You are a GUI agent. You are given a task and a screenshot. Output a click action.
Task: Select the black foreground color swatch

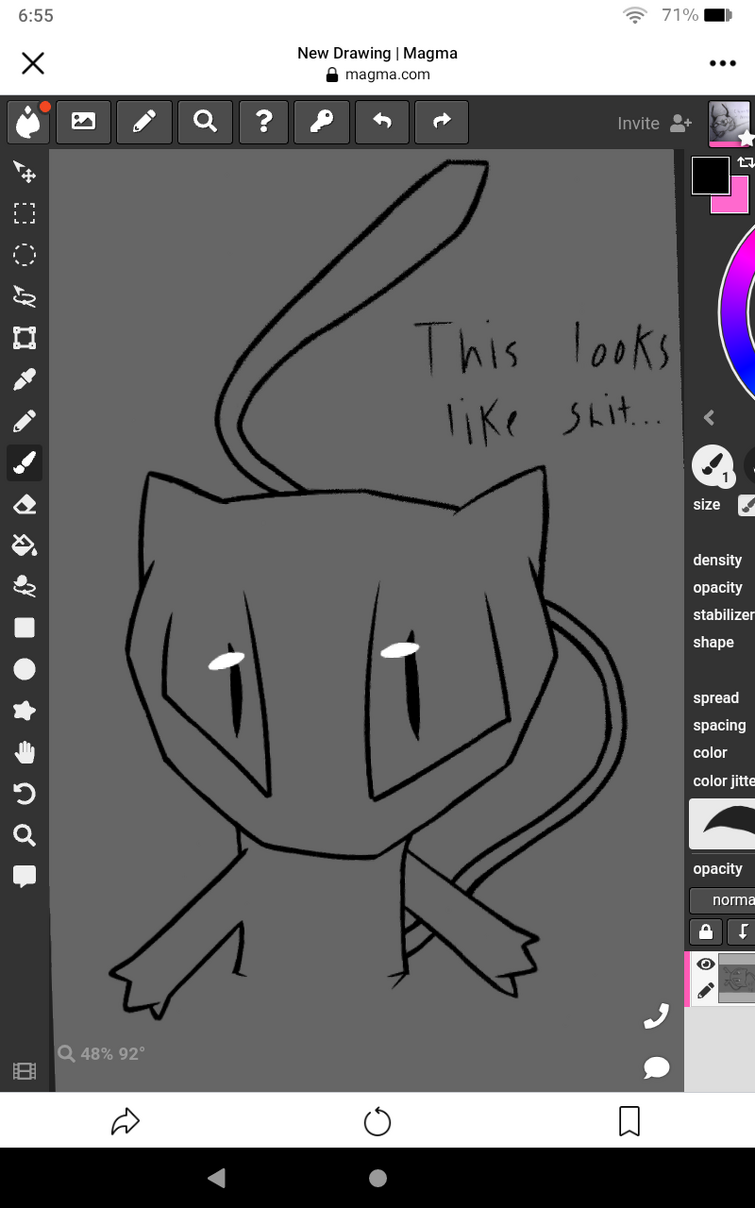(x=711, y=176)
